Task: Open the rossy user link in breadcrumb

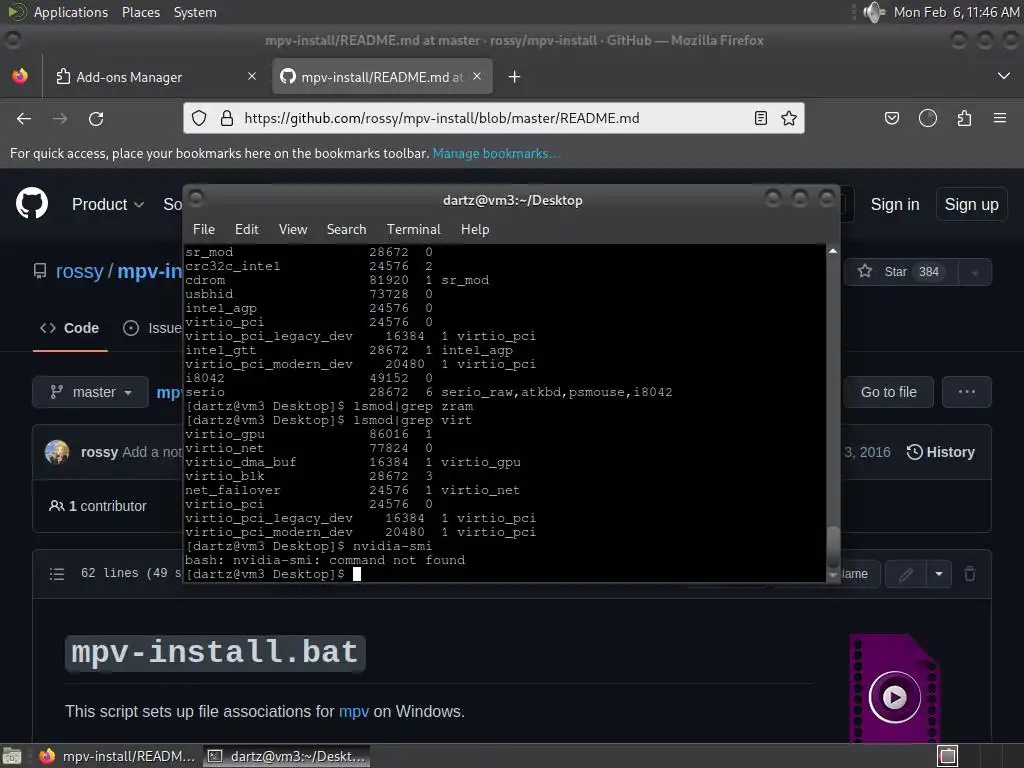Action: [x=79, y=271]
